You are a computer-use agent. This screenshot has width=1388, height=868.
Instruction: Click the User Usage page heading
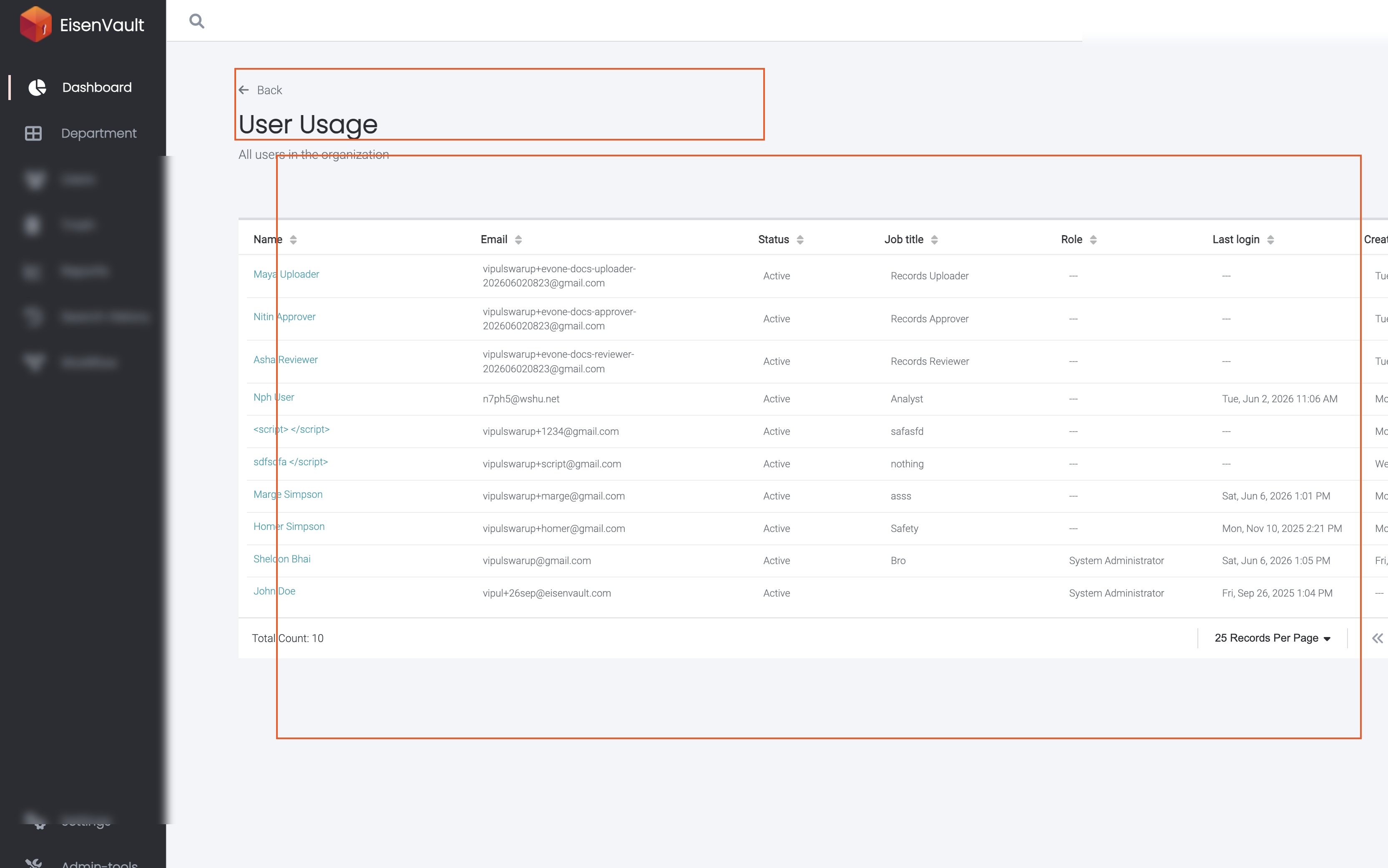click(x=308, y=125)
